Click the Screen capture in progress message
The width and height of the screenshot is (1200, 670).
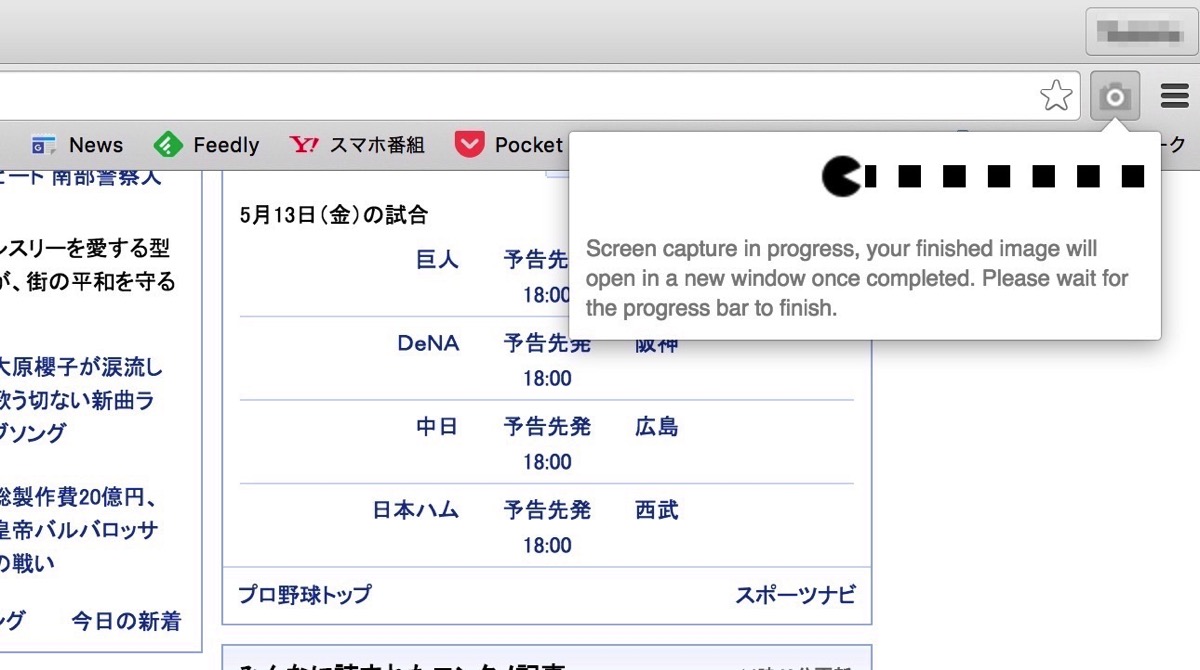click(857, 278)
